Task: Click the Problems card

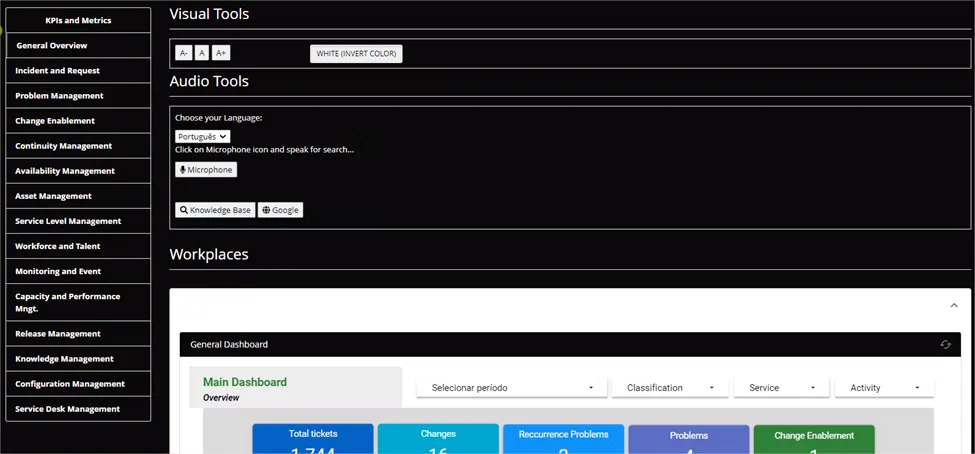Action: (x=689, y=439)
